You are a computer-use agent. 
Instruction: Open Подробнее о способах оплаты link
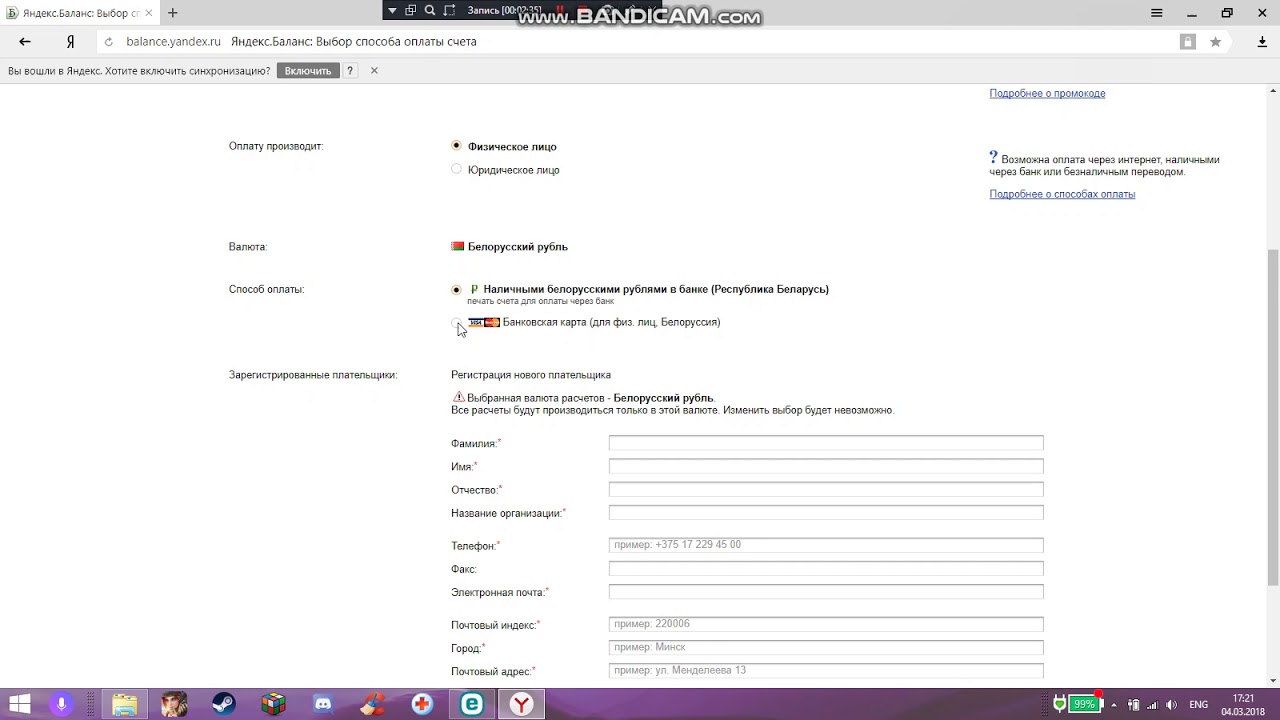click(1062, 194)
